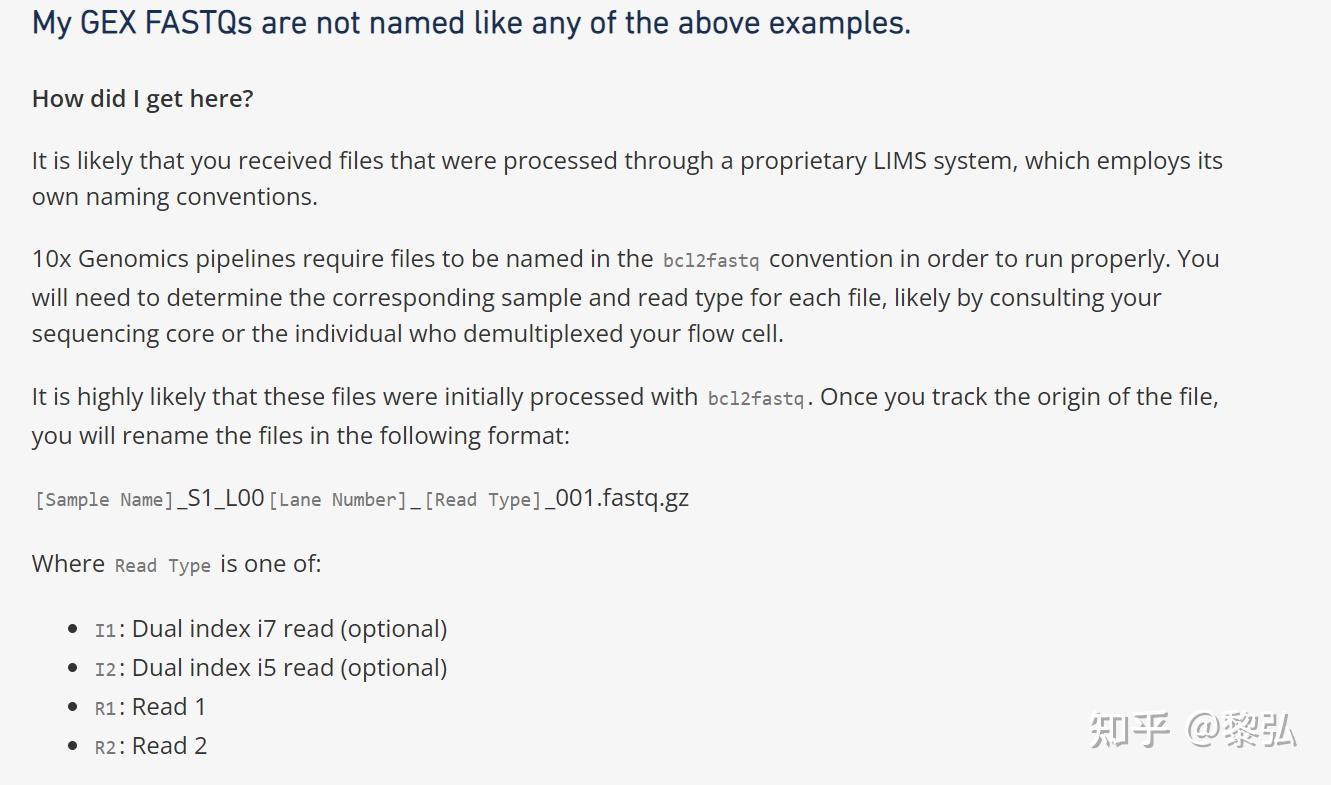The height and width of the screenshot is (785, 1331).
Task: Click the @黎弘 watermark username
Action: point(1241,731)
